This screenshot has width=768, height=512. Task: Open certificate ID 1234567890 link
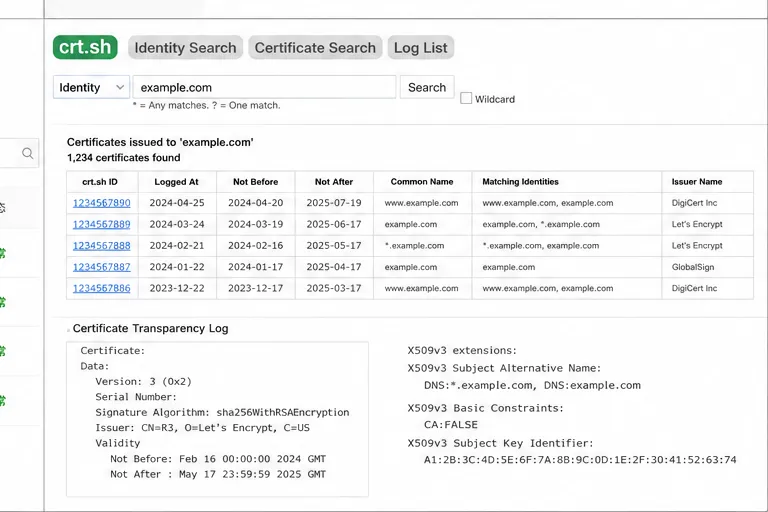(102, 203)
